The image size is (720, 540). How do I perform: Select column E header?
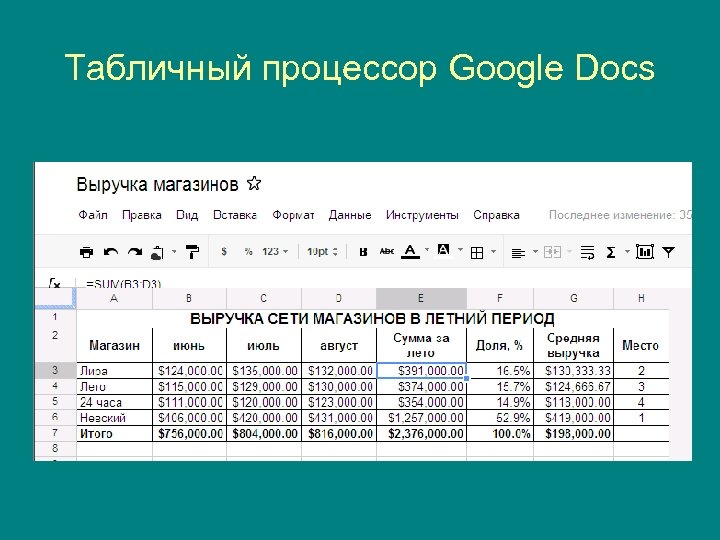pos(421,298)
